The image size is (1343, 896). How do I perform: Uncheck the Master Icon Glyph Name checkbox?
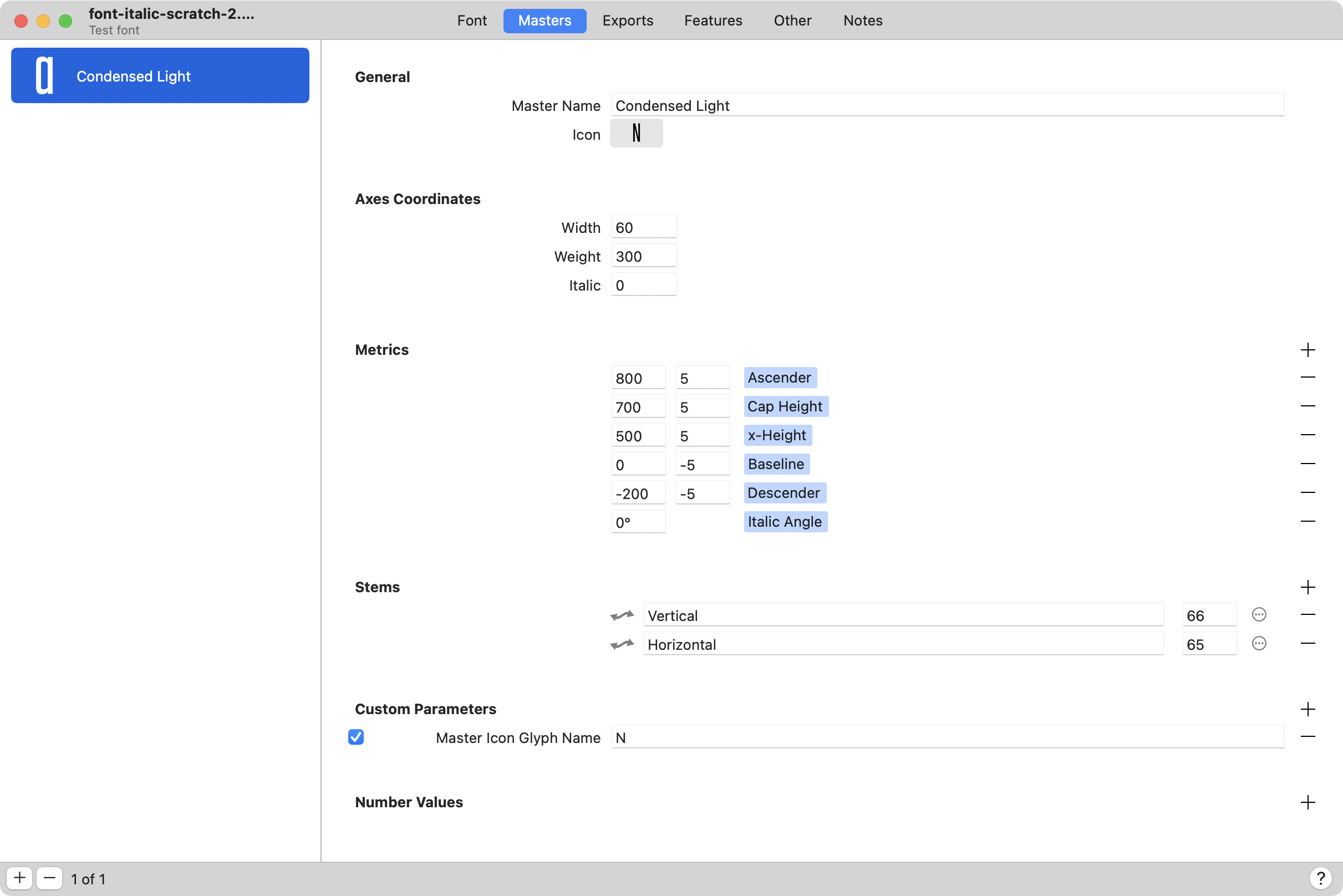(355, 737)
